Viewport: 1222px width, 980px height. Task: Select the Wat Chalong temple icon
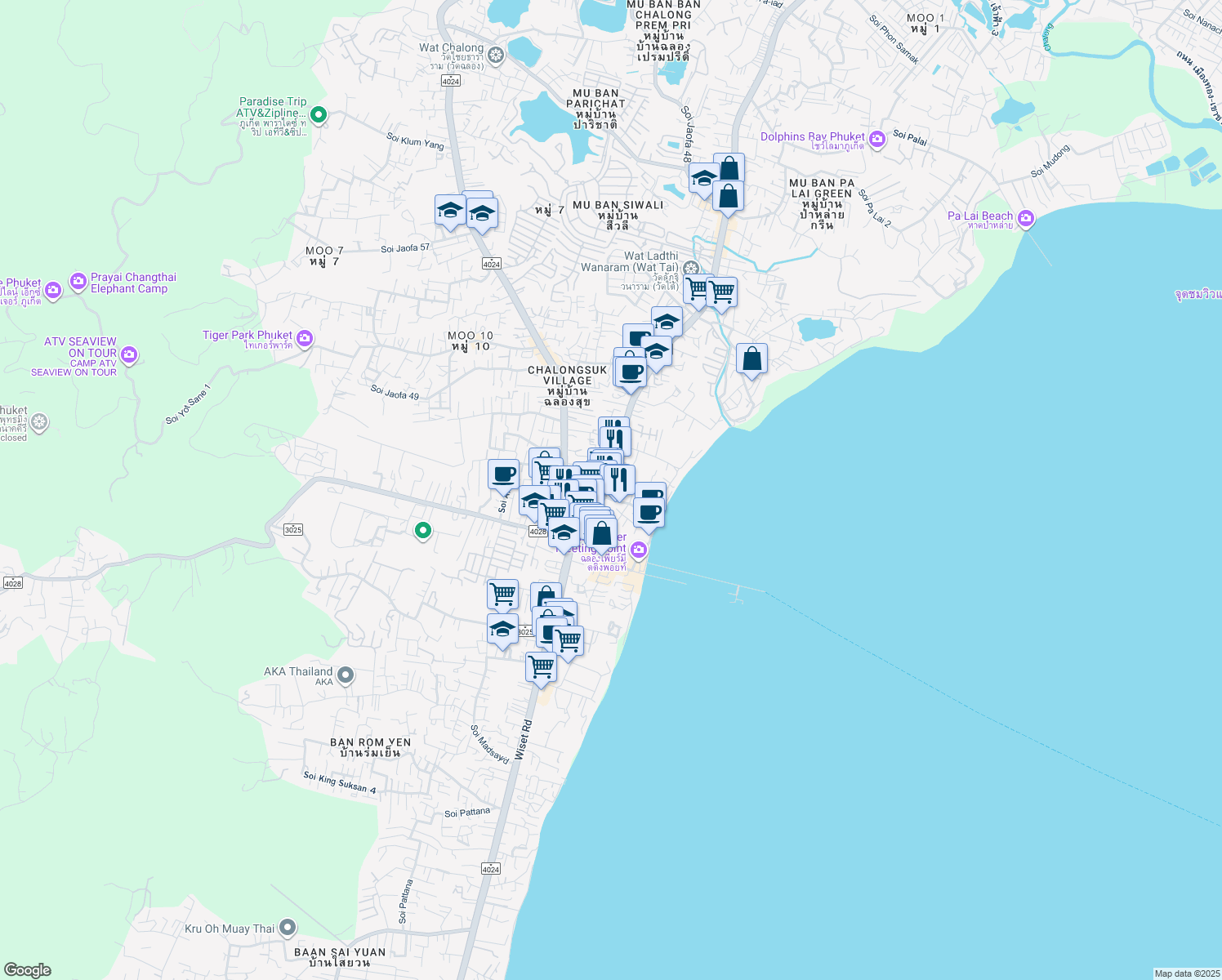click(x=495, y=55)
